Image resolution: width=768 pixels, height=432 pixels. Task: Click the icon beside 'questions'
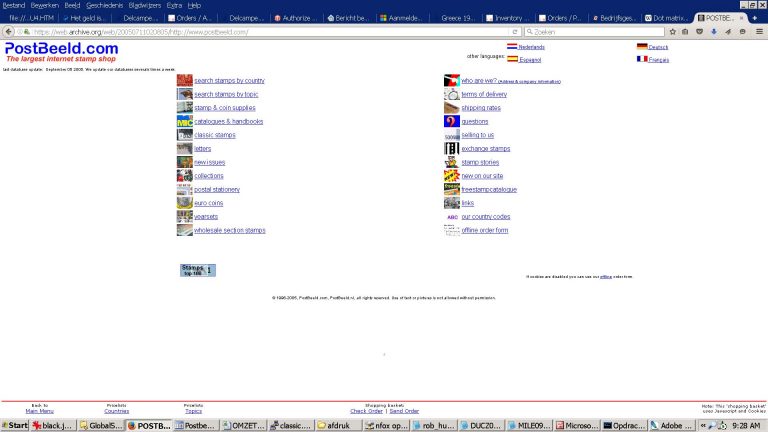[x=451, y=121]
